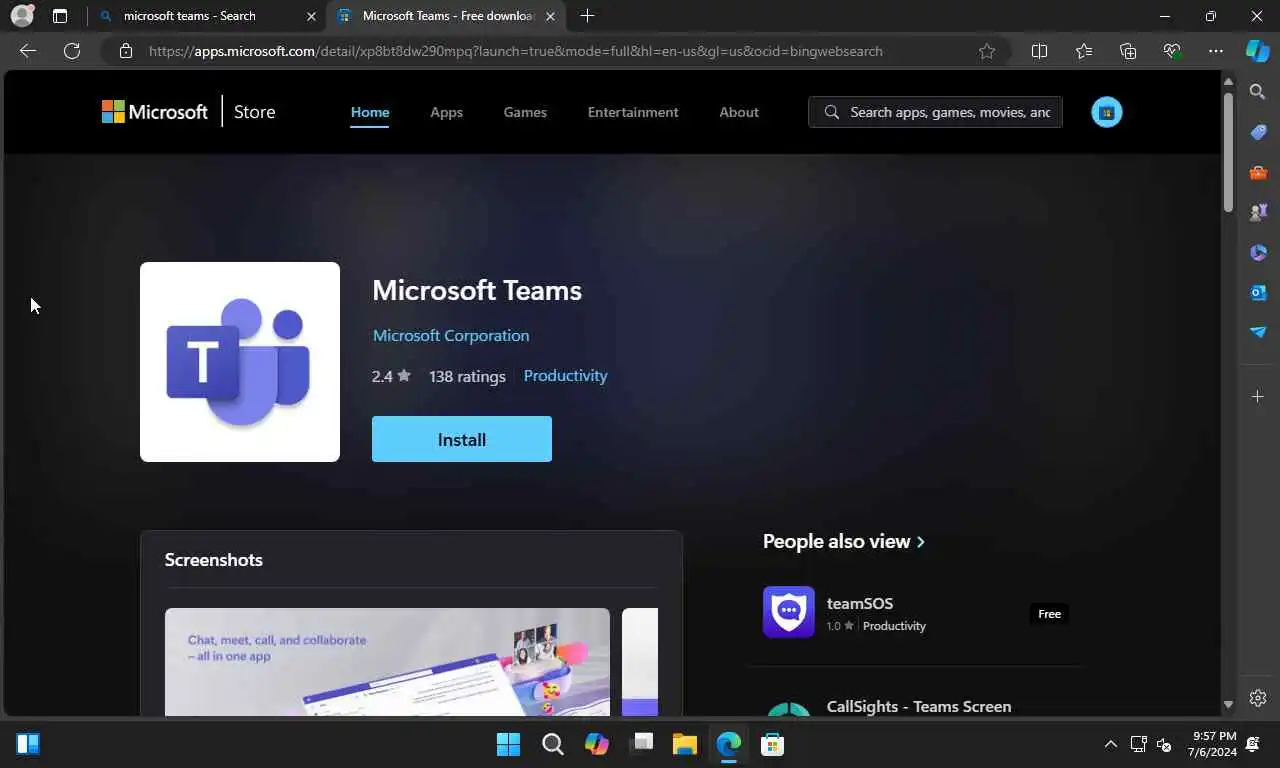Open taskbar Search magnifier icon

coord(552,744)
